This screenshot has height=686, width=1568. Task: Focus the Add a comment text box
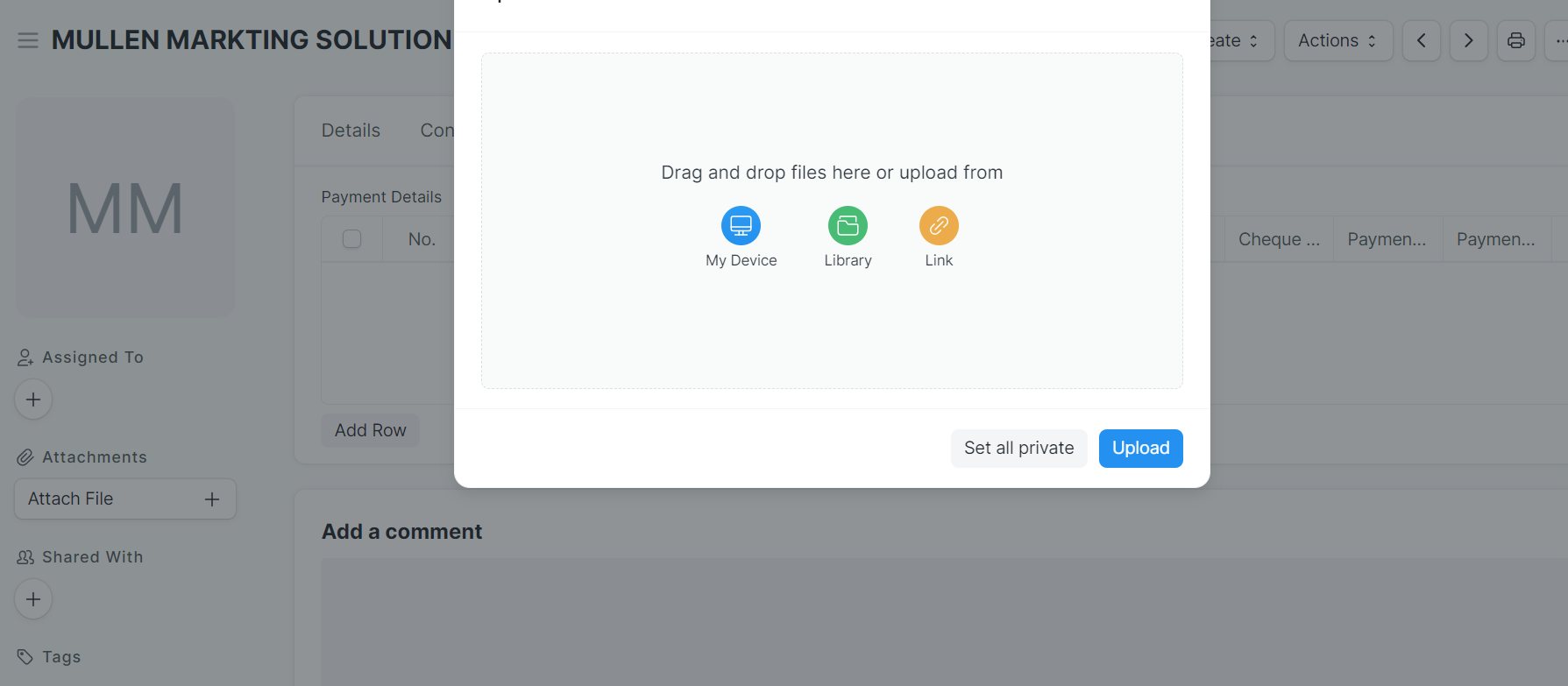pyautogui.click(x=944, y=622)
